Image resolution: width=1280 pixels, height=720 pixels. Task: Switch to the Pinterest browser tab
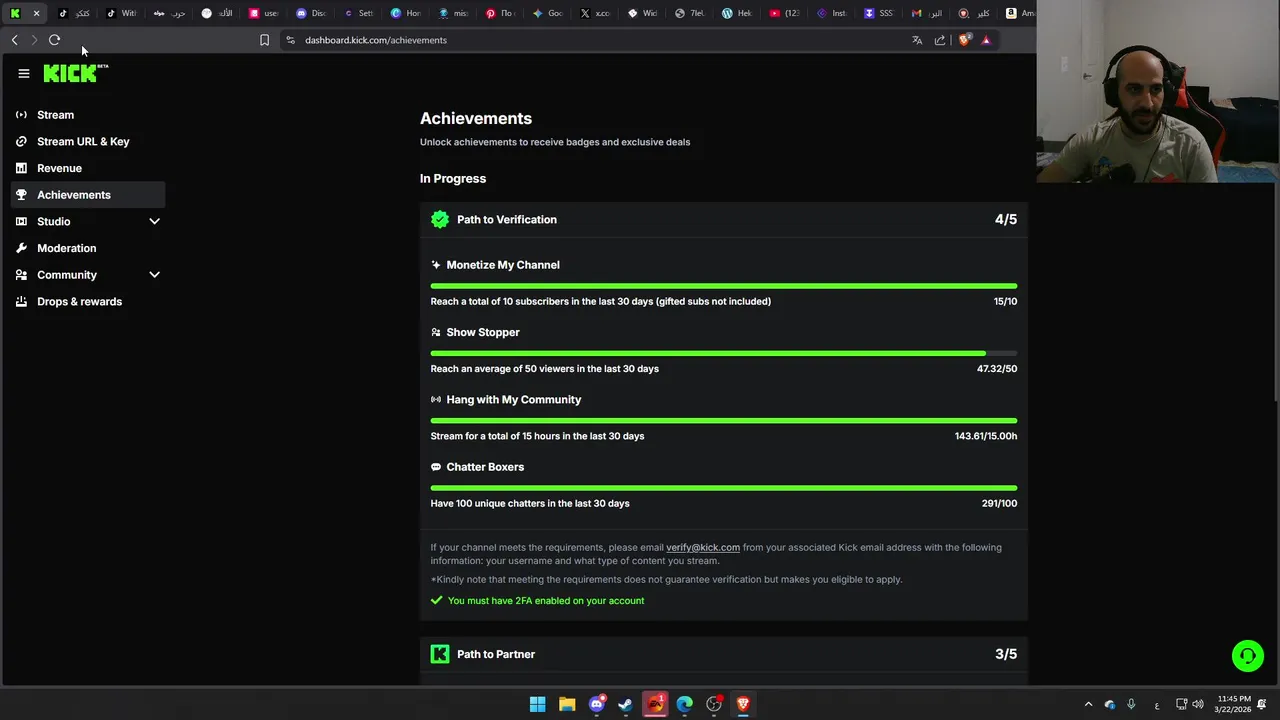click(x=500, y=13)
